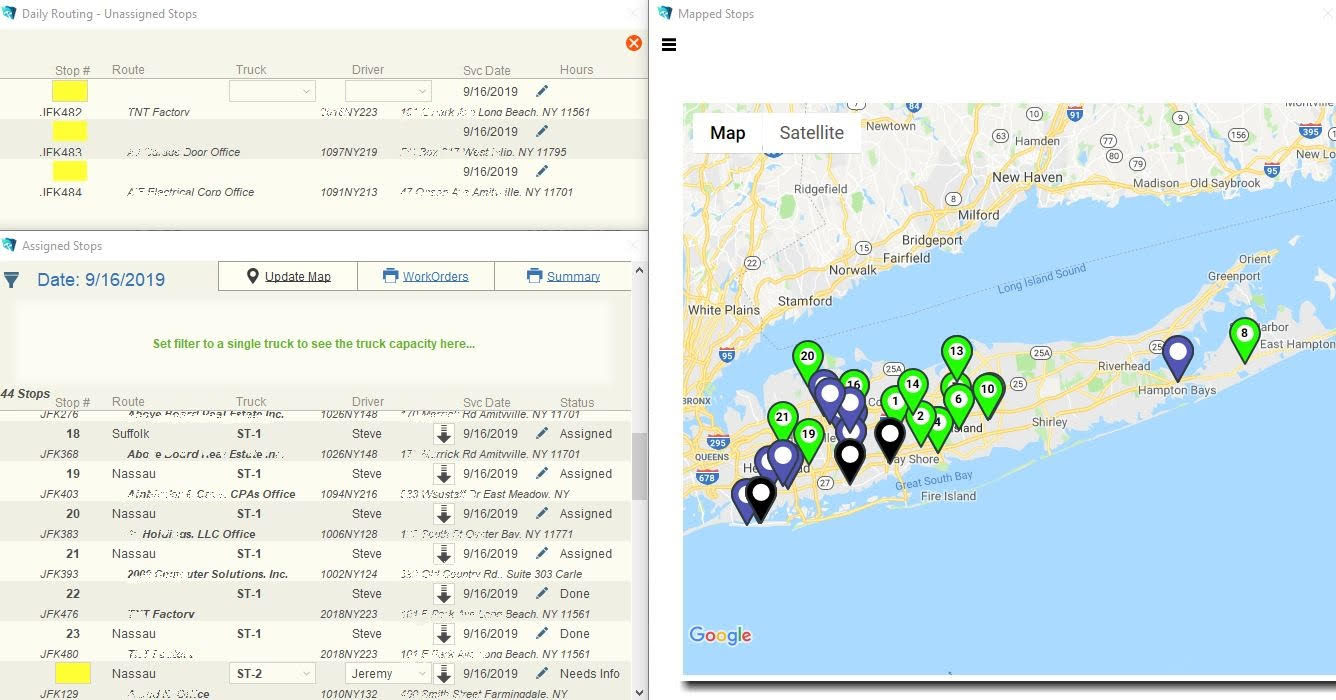
Task: Select green map marker number 16
Action: (855, 384)
